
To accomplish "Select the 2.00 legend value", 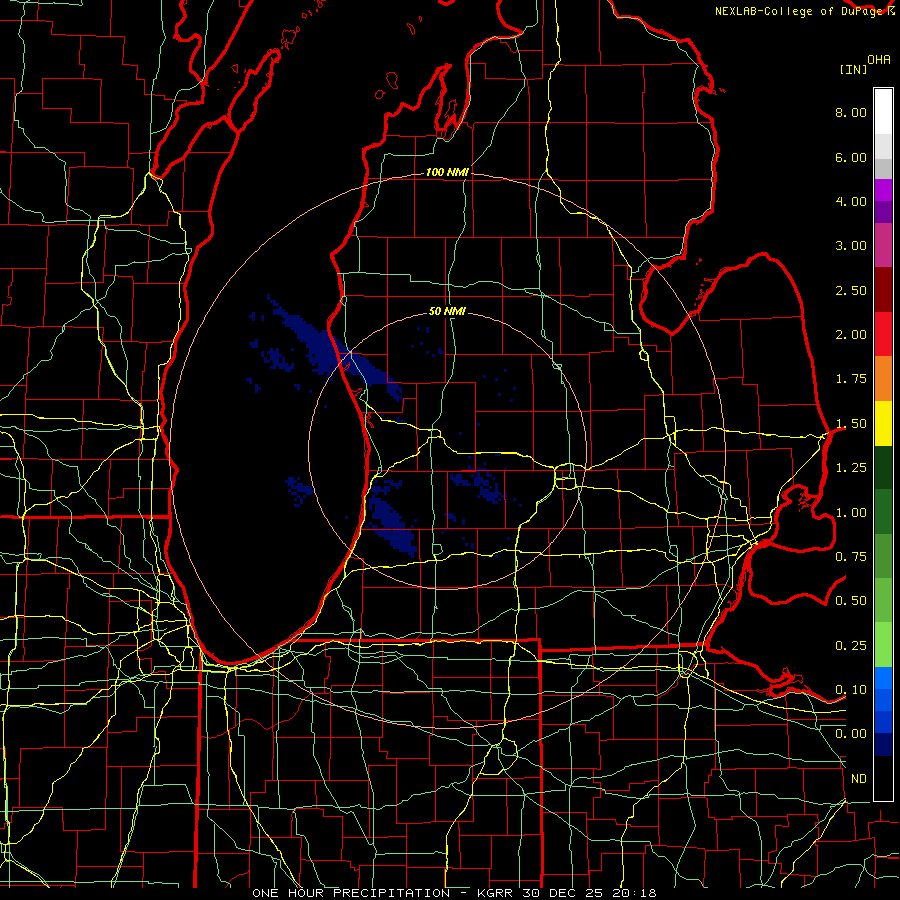I will tap(851, 335).
